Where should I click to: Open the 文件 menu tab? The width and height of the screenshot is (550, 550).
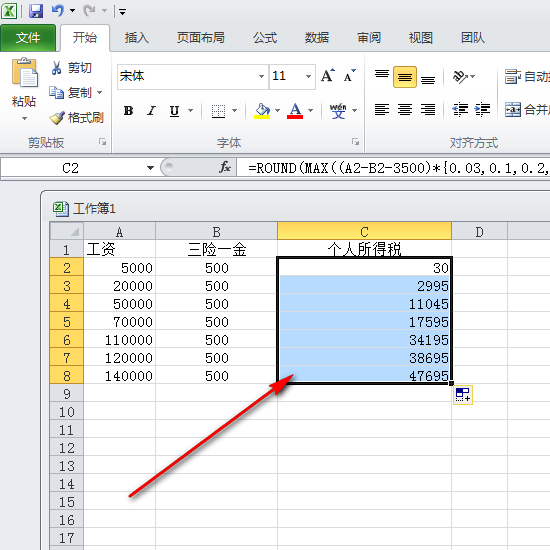[x=28, y=38]
